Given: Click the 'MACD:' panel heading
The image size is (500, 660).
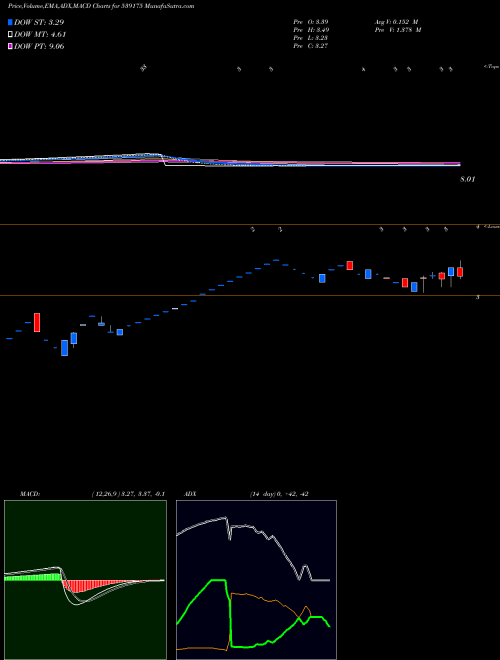Looking at the screenshot, I should (x=30, y=494).
